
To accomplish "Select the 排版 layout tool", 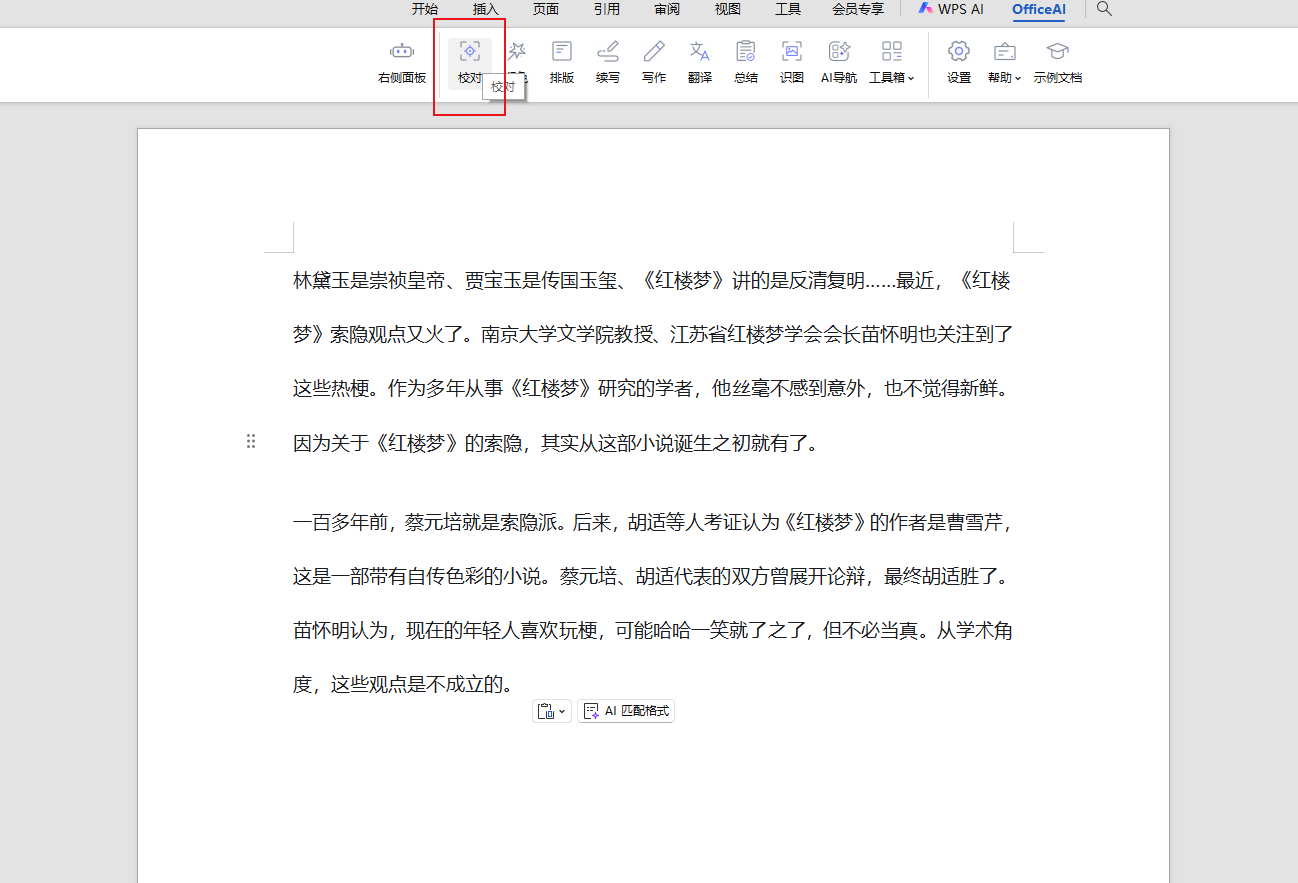I will coord(562,62).
